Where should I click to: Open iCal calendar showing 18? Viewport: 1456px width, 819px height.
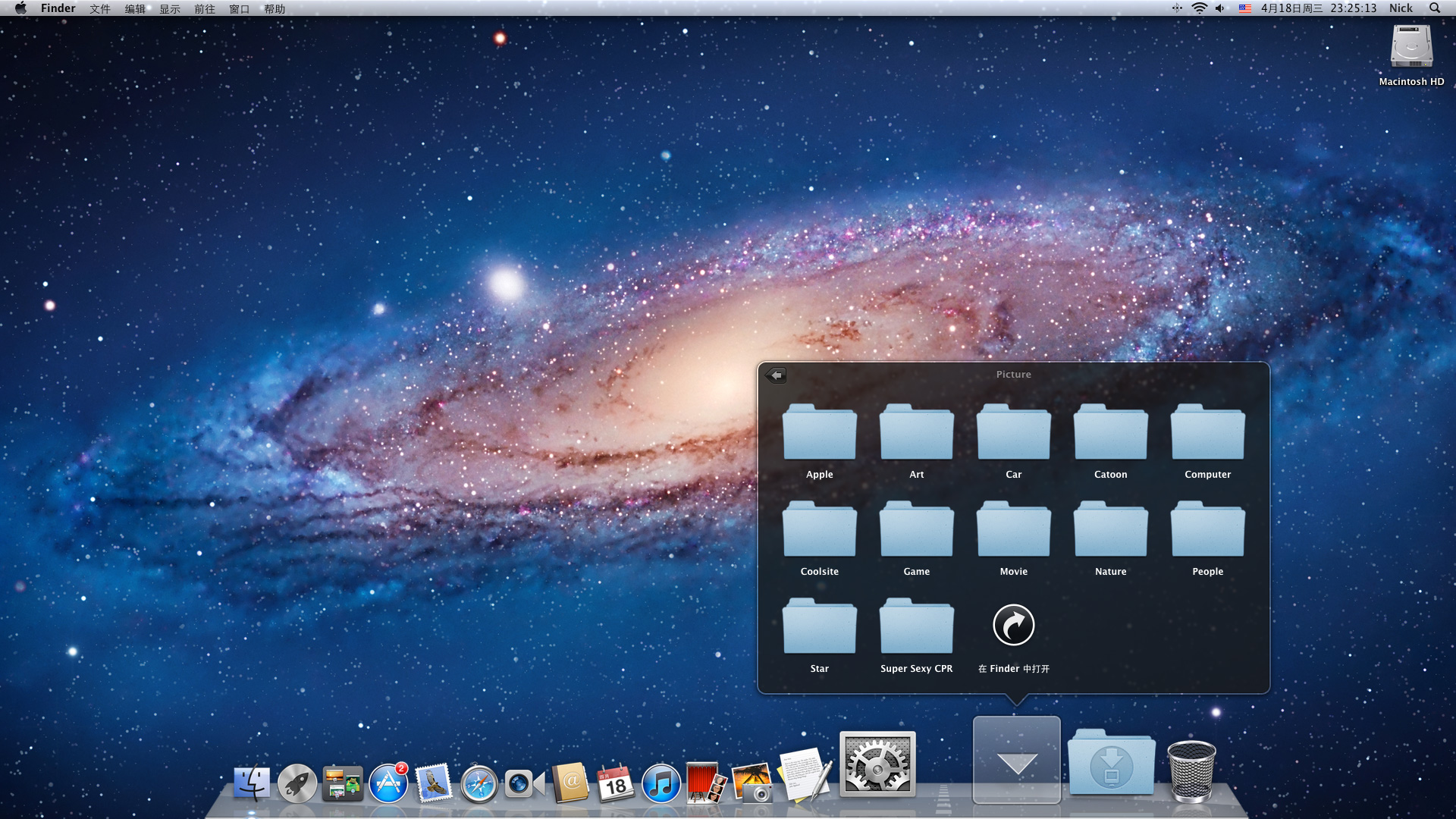pos(616,783)
